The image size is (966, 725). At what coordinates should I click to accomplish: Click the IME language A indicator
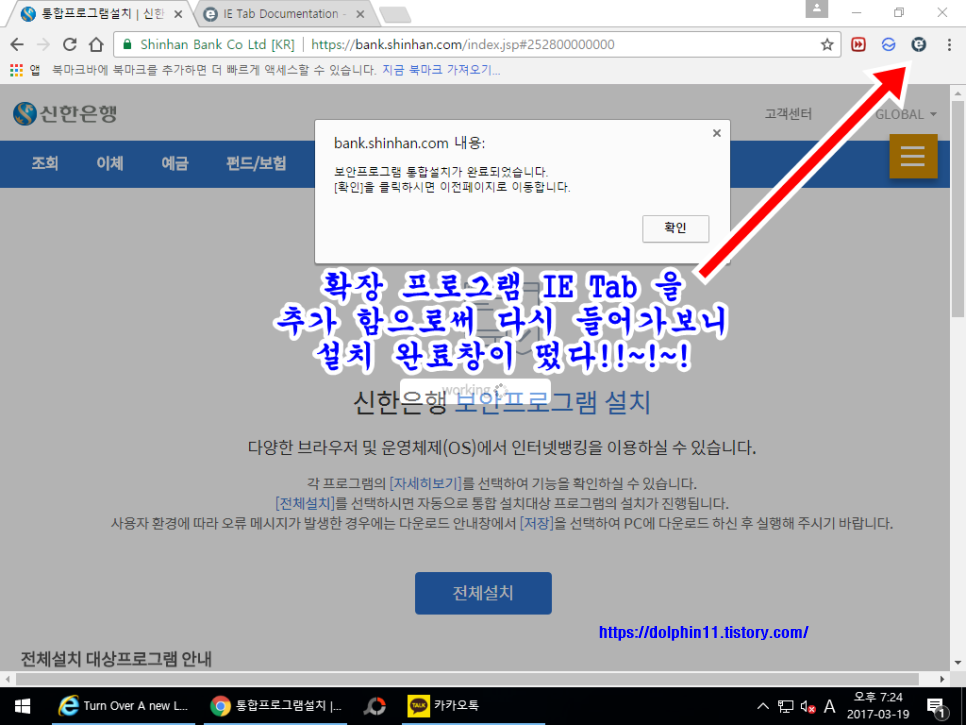pyautogui.click(x=829, y=706)
